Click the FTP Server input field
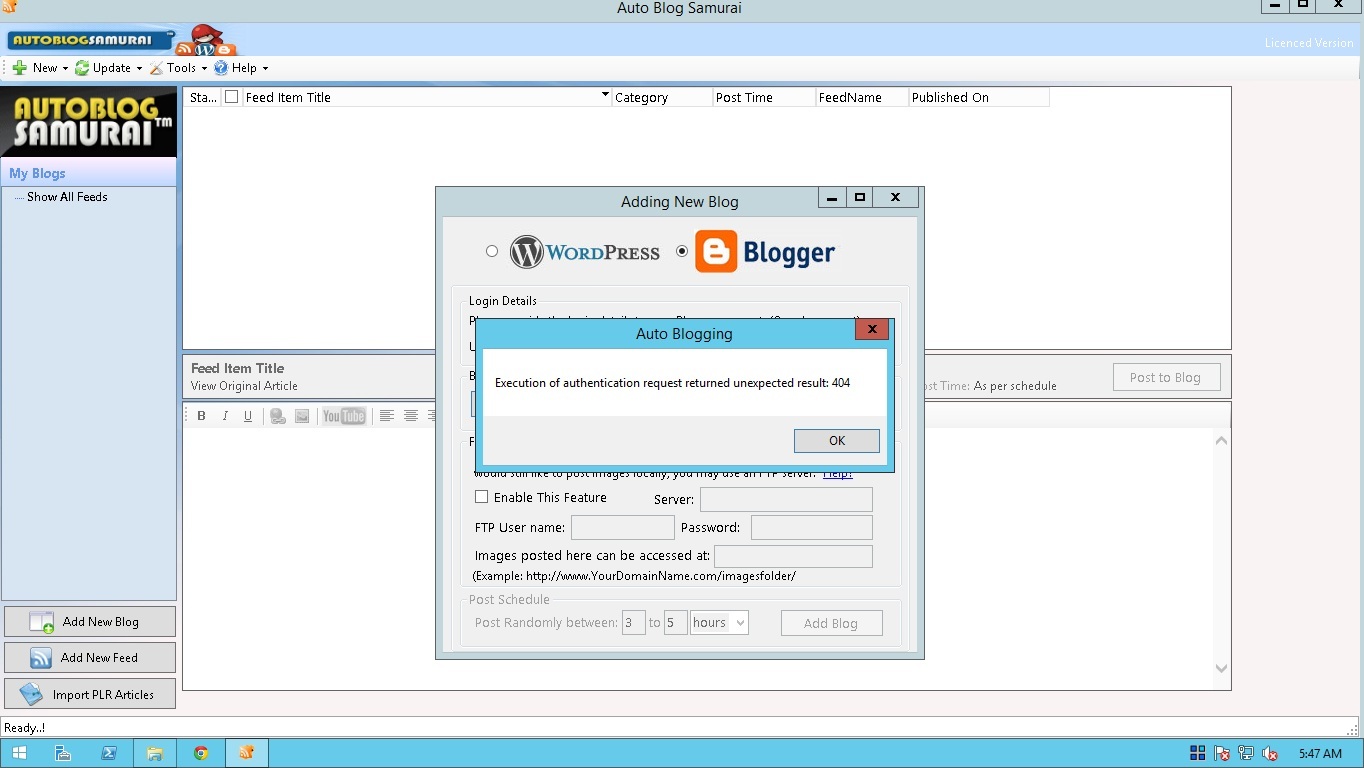 coord(786,499)
